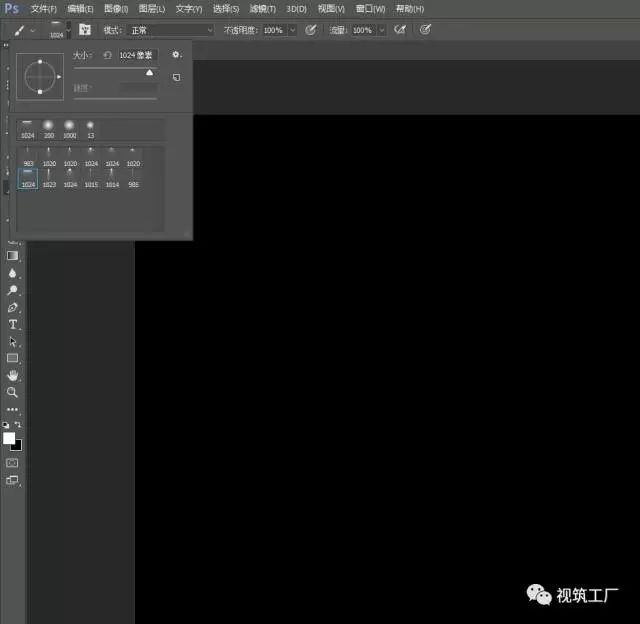This screenshot has height=624, width=640.
Task: Open the 视图(V) menu
Action: (x=331, y=9)
